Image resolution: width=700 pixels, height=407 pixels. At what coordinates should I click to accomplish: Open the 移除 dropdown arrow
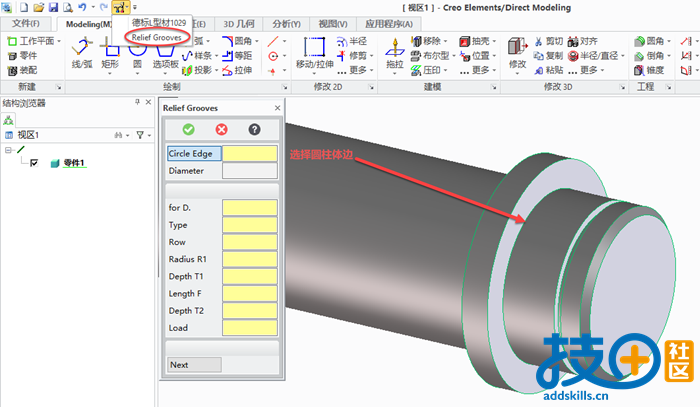tap(446, 42)
